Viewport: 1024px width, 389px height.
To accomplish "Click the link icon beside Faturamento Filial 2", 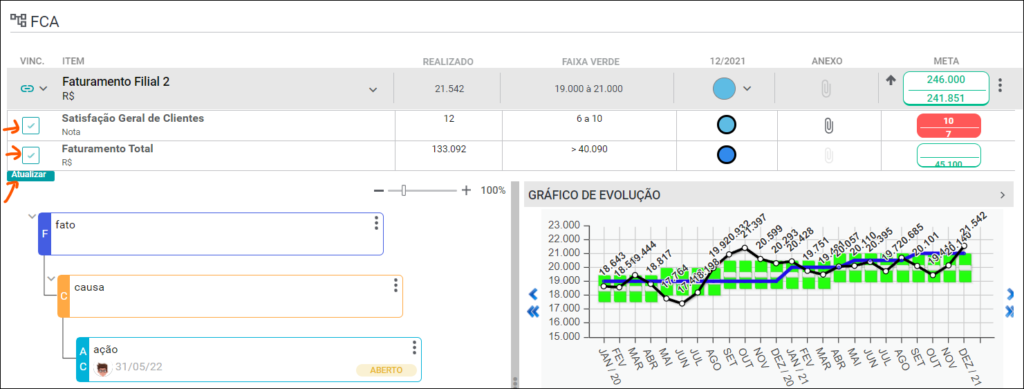I will pyautogui.click(x=27, y=89).
